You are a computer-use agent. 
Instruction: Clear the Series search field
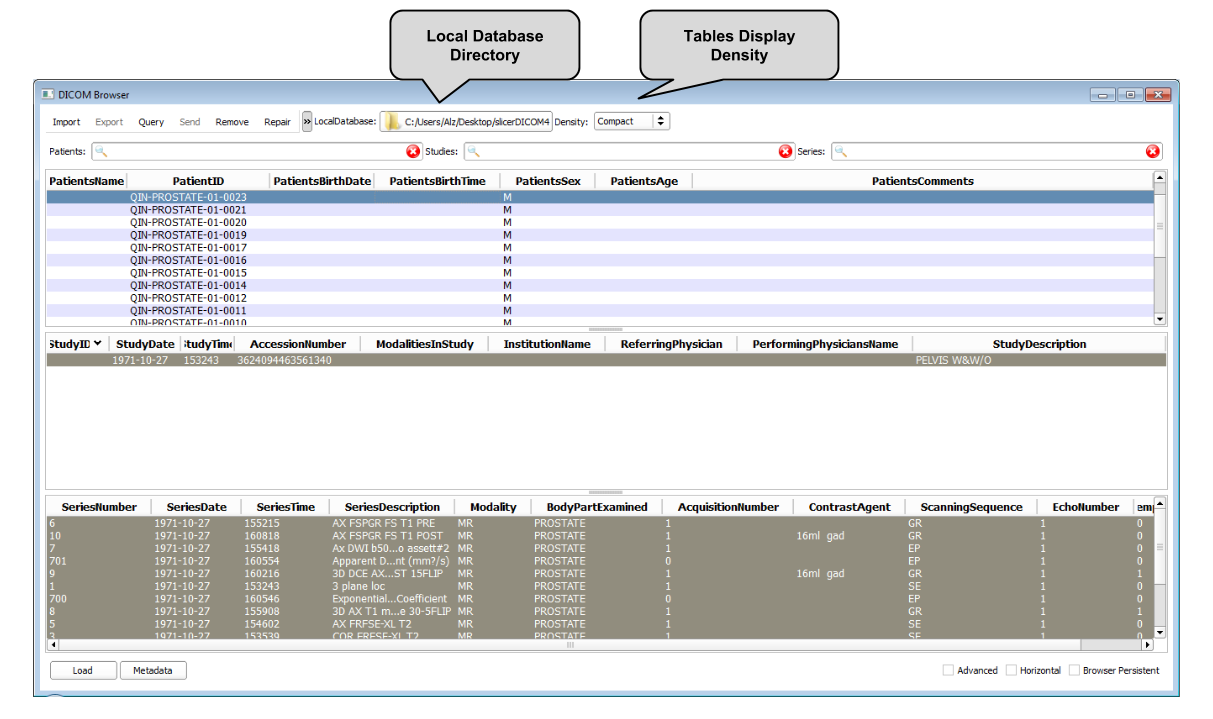(x=1152, y=151)
